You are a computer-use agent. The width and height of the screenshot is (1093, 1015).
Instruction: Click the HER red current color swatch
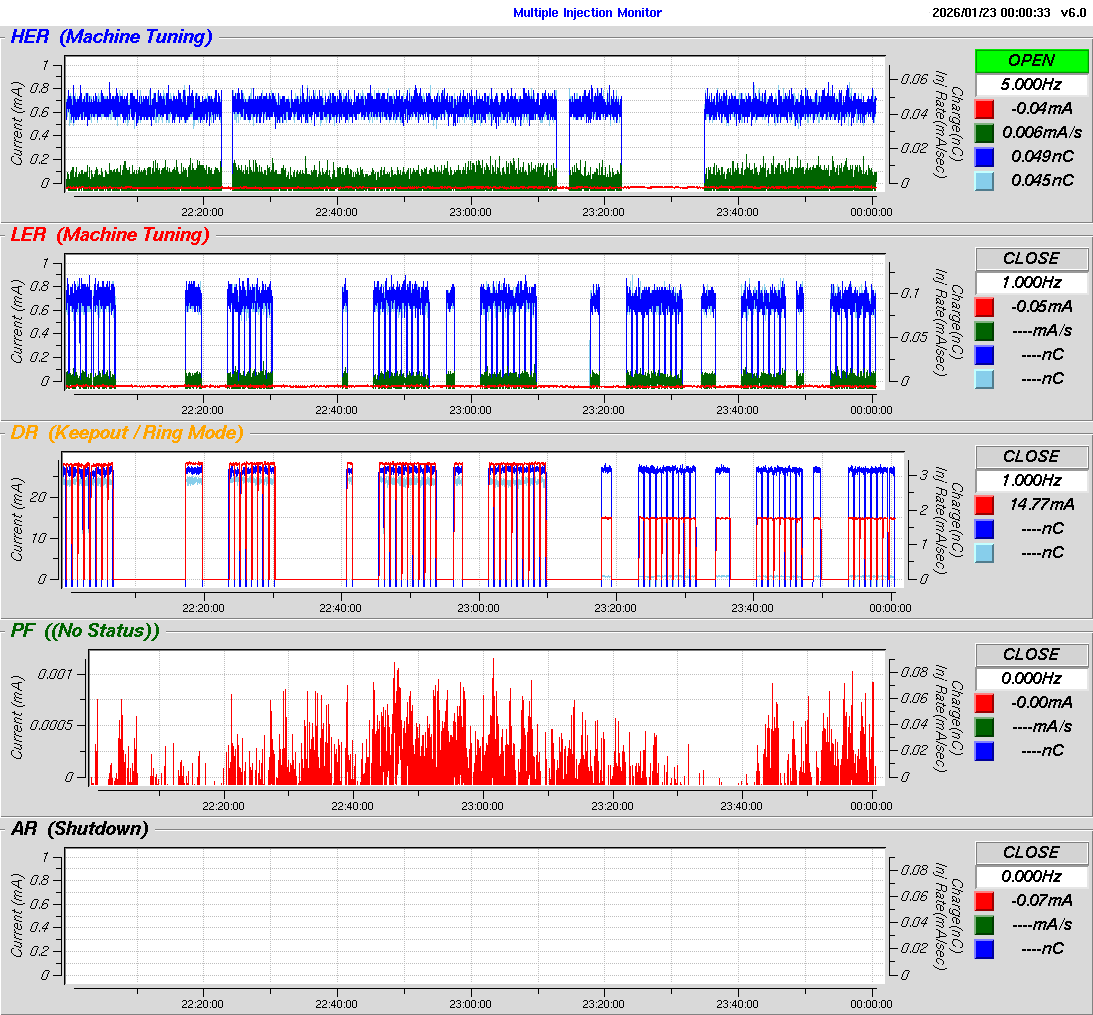point(985,108)
